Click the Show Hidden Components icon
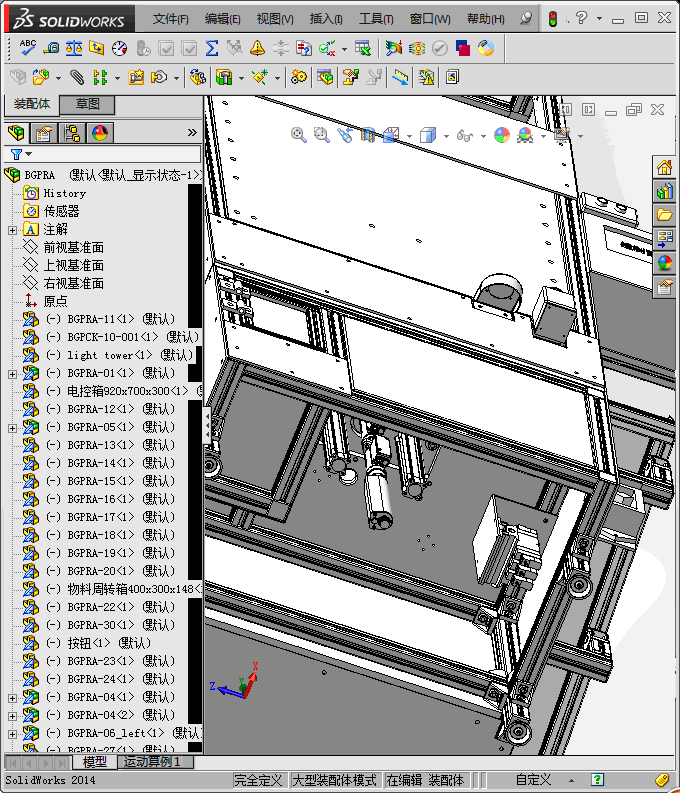680x793 pixels. tap(197, 77)
